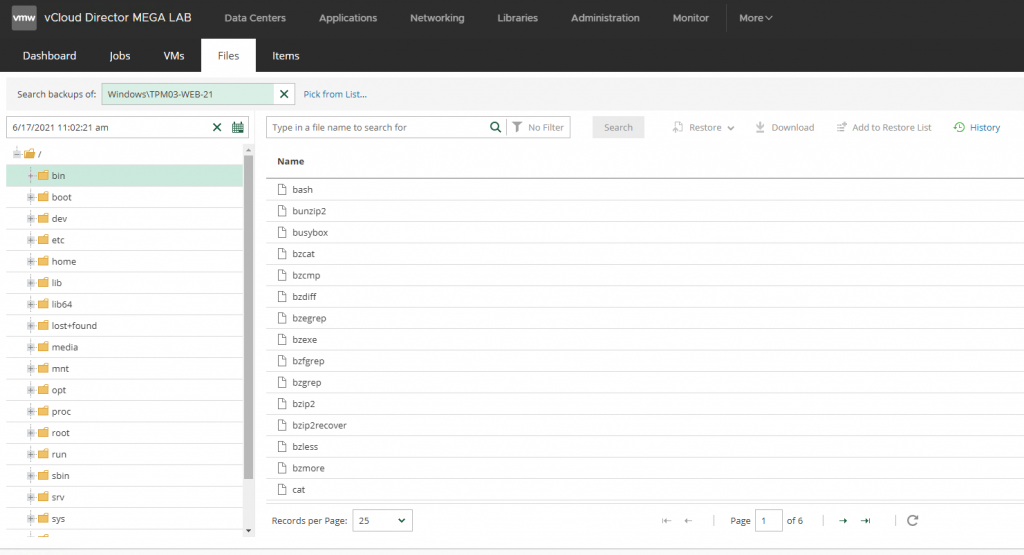This screenshot has height=555, width=1024.
Task: Select the bzcat file row
Action: pyautogui.click(x=645, y=254)
